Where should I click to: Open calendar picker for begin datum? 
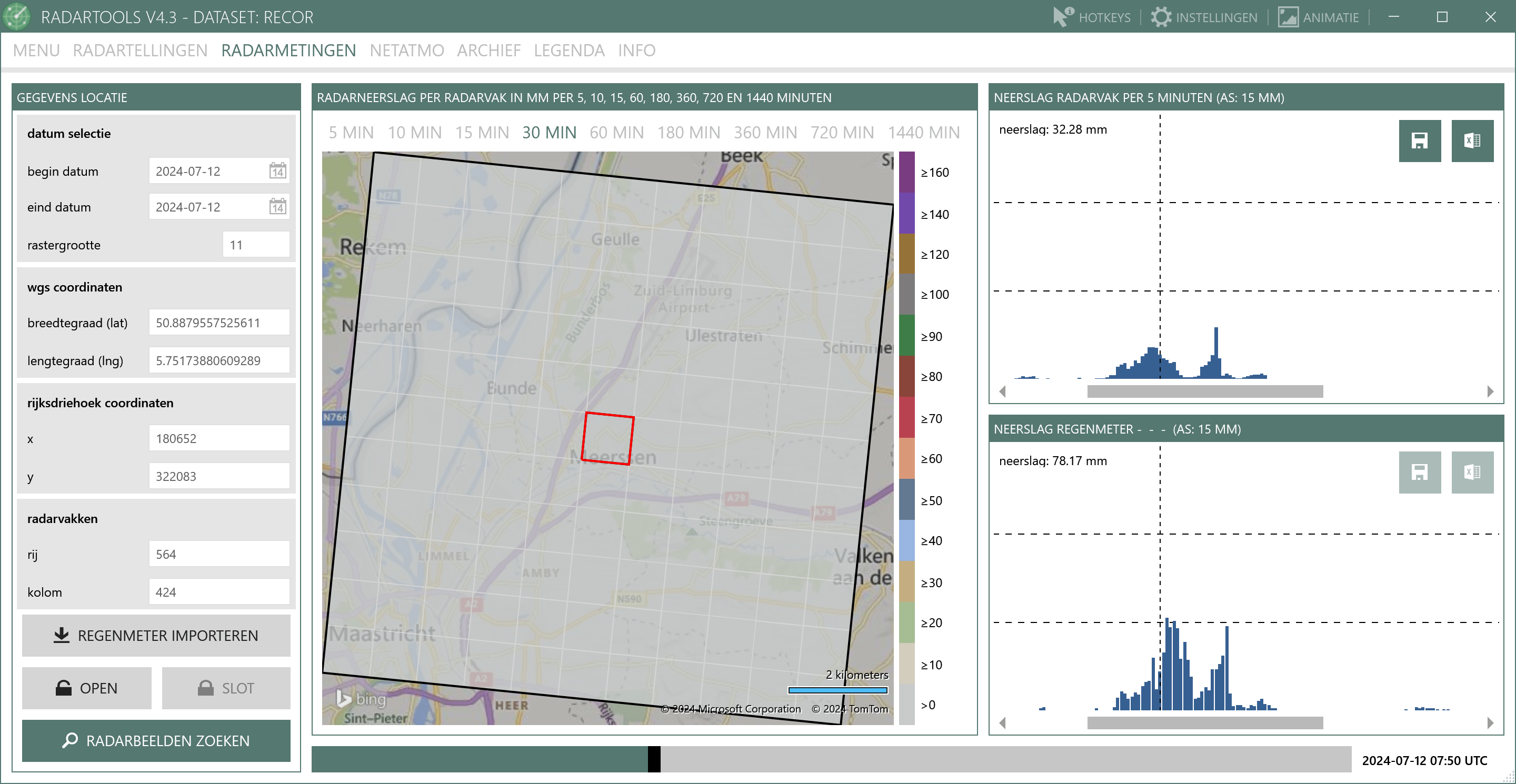coord(277,171)
